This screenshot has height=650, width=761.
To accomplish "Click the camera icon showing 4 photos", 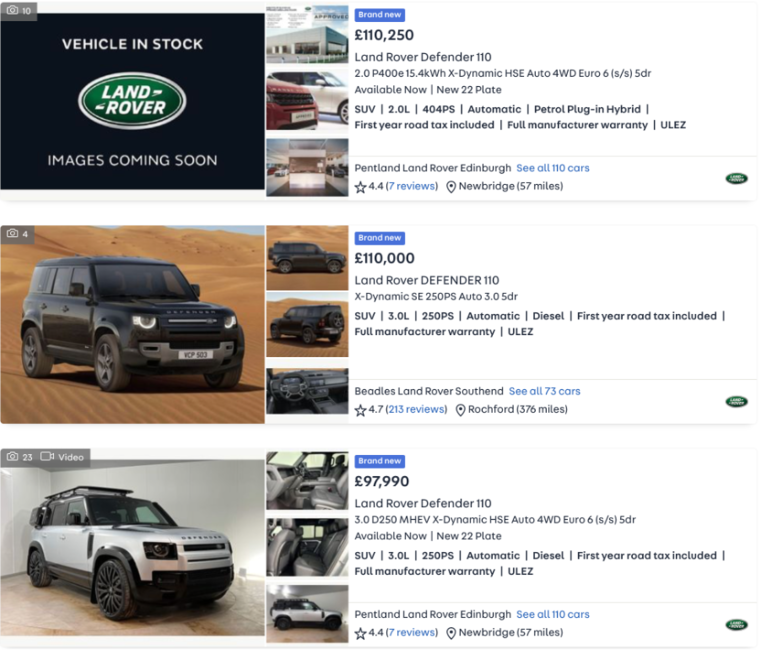I will [x=12, y=233].
